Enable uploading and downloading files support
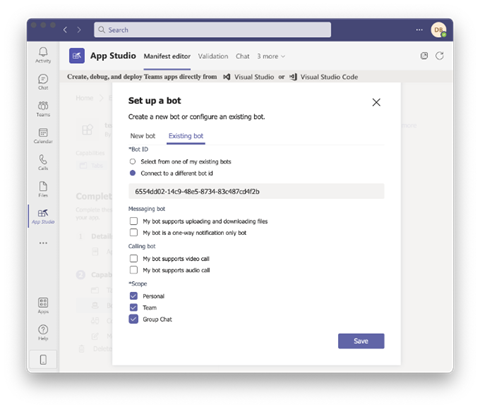 (x=134, y=221)
